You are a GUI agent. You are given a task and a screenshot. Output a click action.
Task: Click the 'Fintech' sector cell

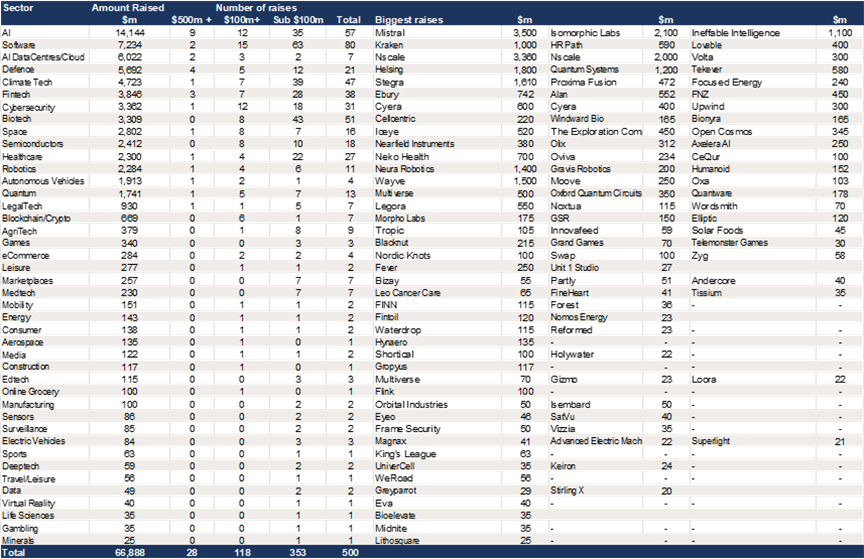click(x=16, y=94)
